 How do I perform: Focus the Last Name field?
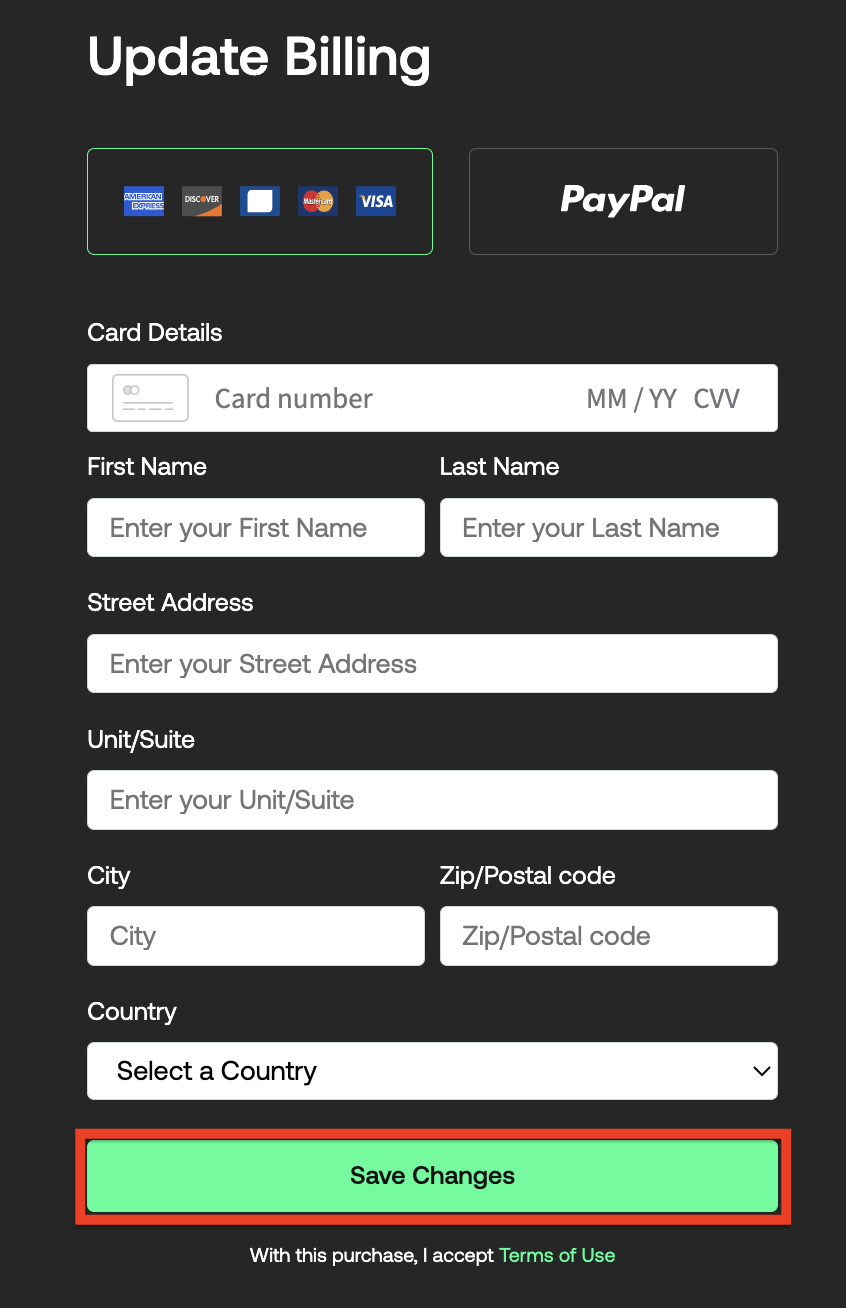pyautogui.click(x=609, y=528)
